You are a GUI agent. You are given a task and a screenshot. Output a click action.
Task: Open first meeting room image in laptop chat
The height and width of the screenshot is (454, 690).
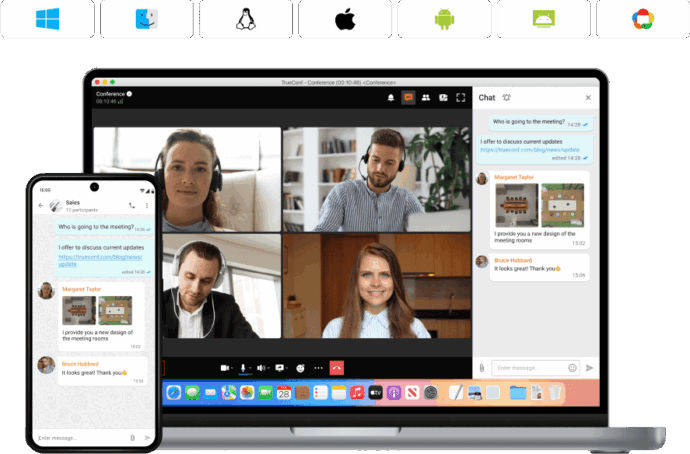(x=517, y=205)
